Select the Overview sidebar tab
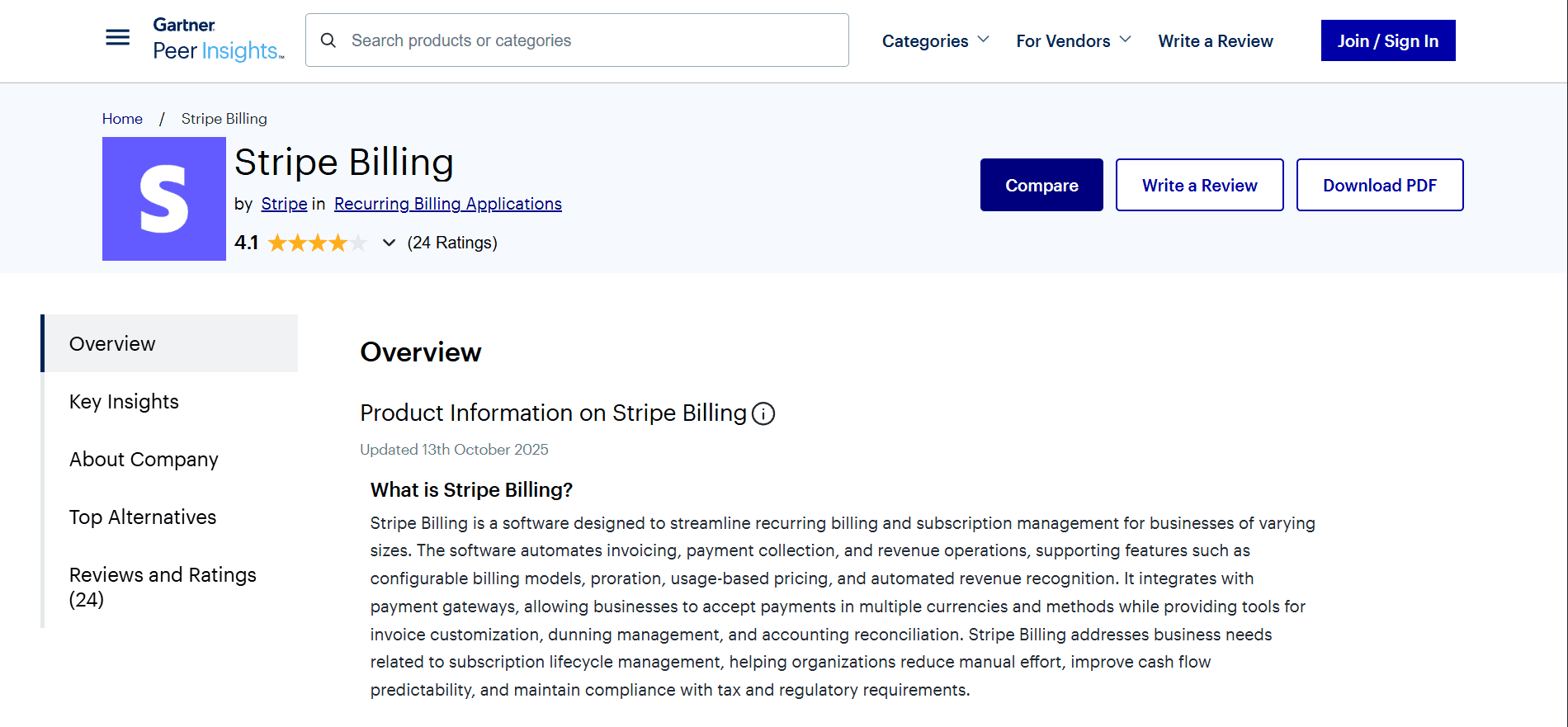Viewport: 1568px width, 727px height. (x=171, y=343)
